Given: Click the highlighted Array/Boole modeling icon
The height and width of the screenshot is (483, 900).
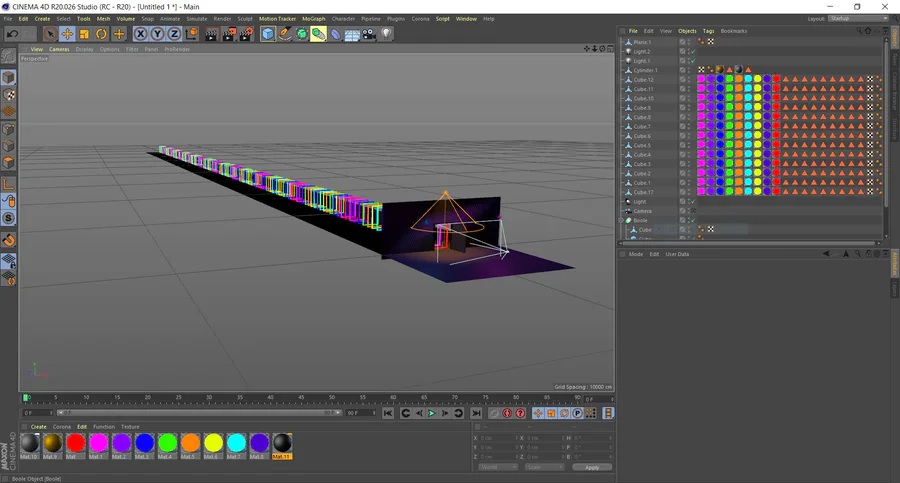Looking at the screenshot, I should tap(319, 34).
